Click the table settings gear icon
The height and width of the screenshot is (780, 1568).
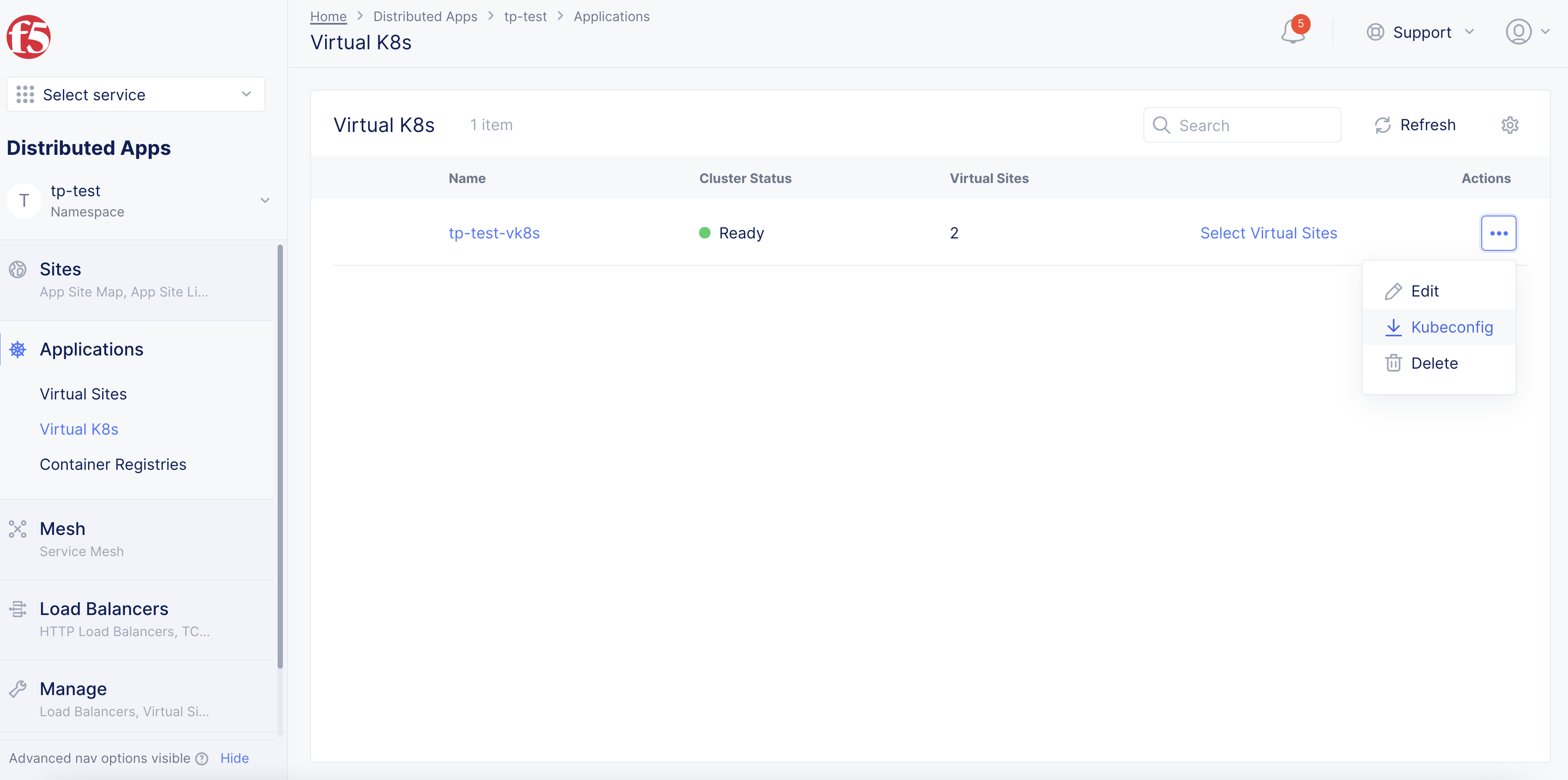1509,125
